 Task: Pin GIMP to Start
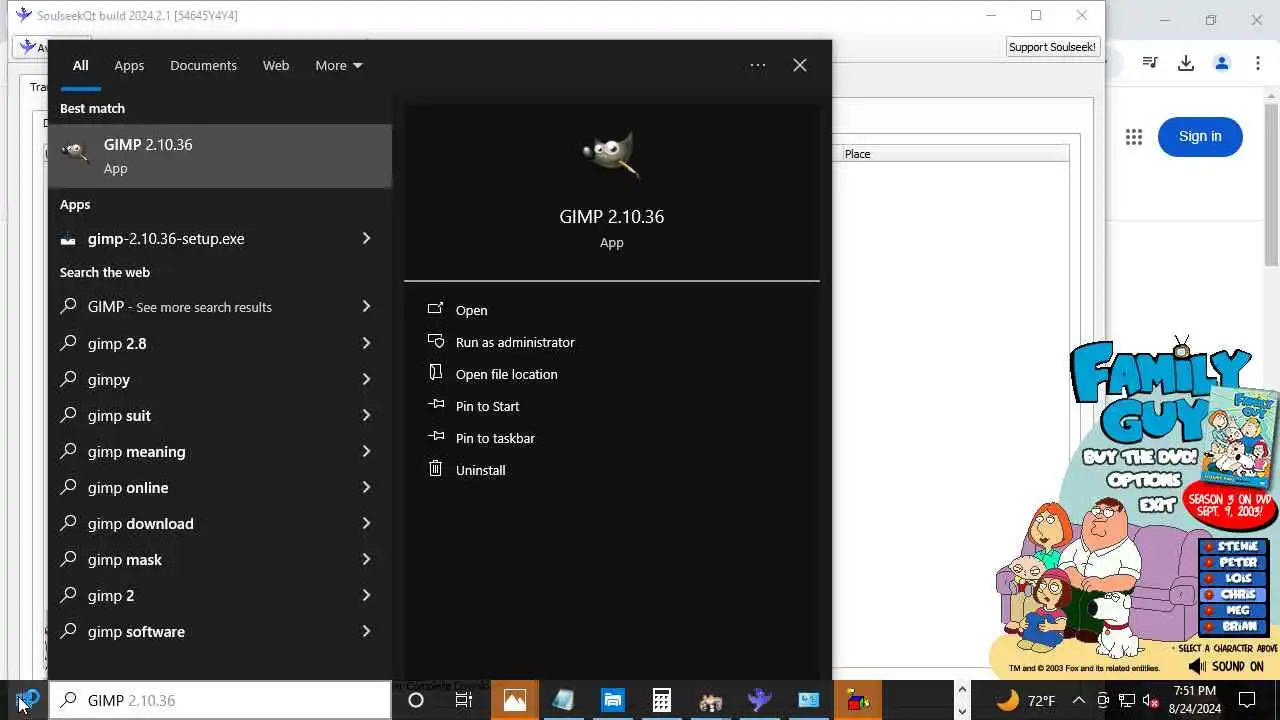click(487, 406)
